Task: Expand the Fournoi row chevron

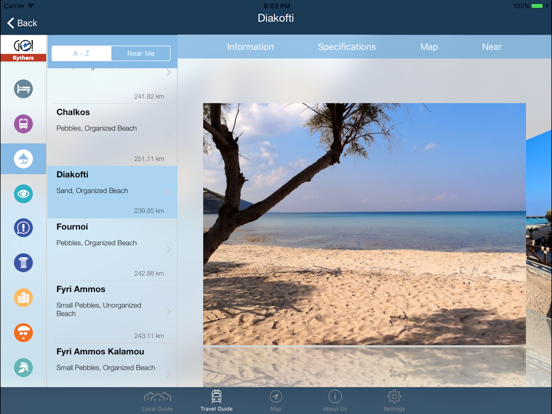Action: [169, 249]
